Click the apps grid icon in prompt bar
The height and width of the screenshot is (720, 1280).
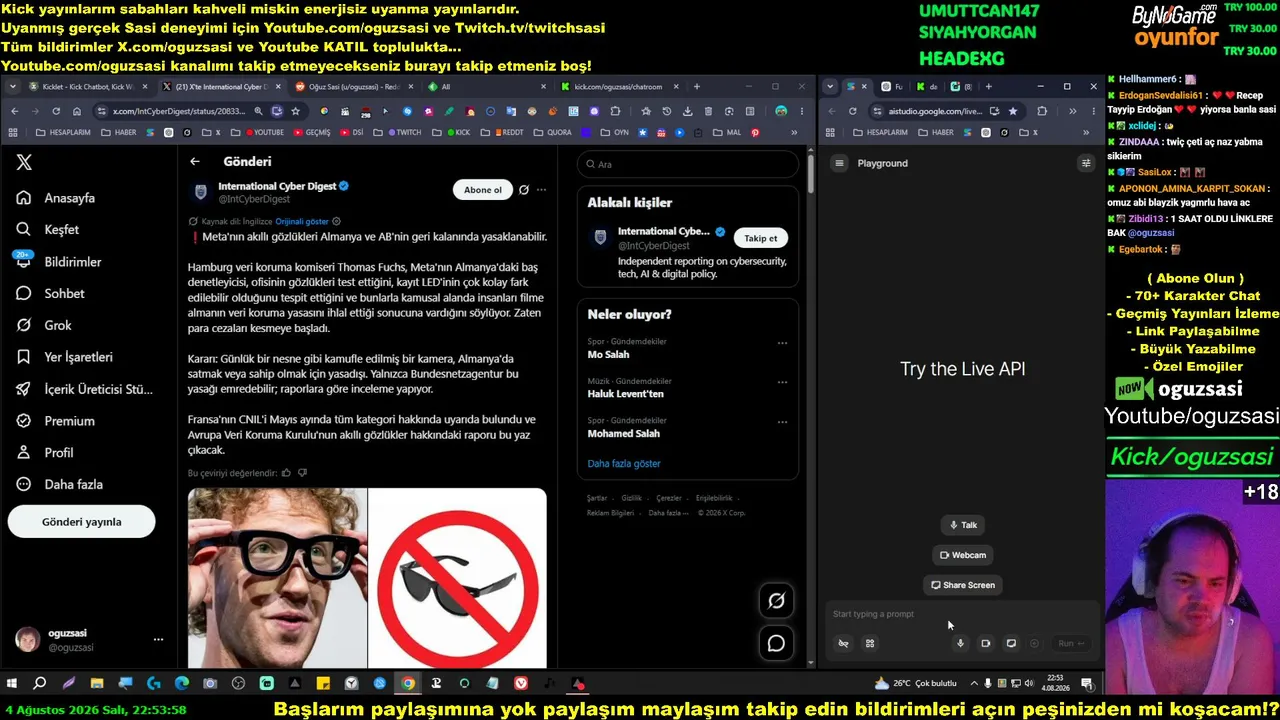pos(870,643)
